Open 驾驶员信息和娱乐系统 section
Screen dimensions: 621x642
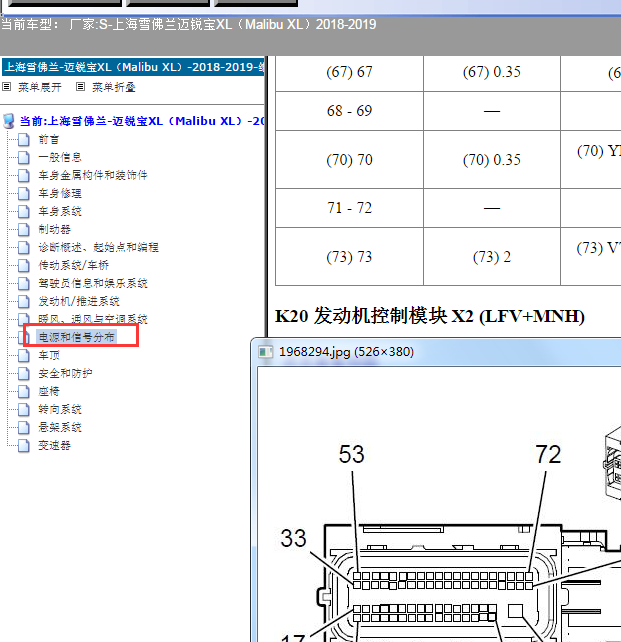(93, 284)
